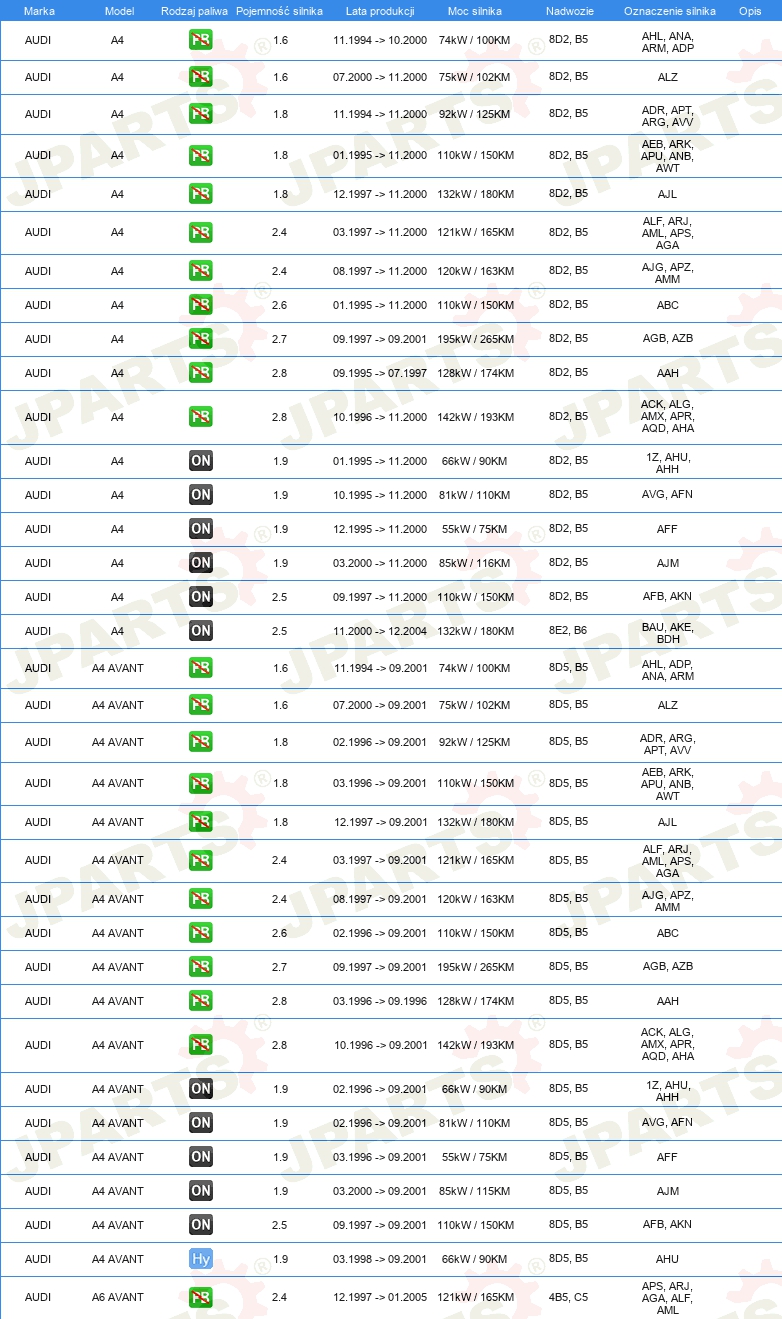Click the date cell 12.1995 -> 11.2000
The height and width of the screenshot is (1319, 782).
pyautogui.click(x=380, y=529)
